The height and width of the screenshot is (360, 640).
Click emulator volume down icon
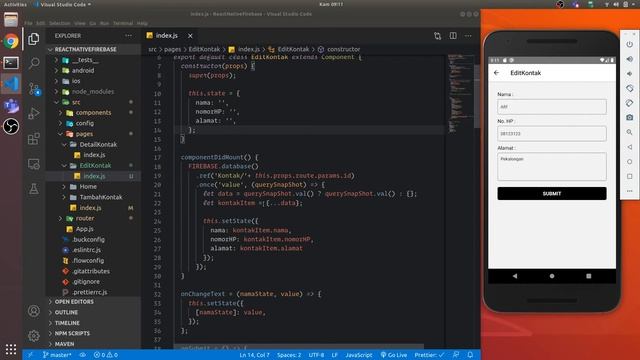(630, 74)
